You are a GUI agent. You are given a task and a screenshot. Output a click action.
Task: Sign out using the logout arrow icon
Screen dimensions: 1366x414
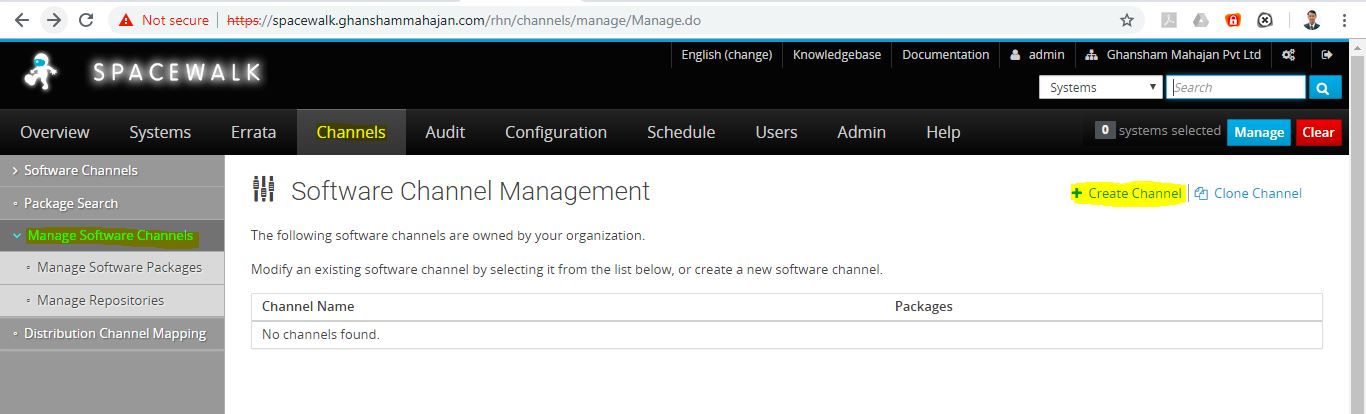click(x=1327, y=55)
